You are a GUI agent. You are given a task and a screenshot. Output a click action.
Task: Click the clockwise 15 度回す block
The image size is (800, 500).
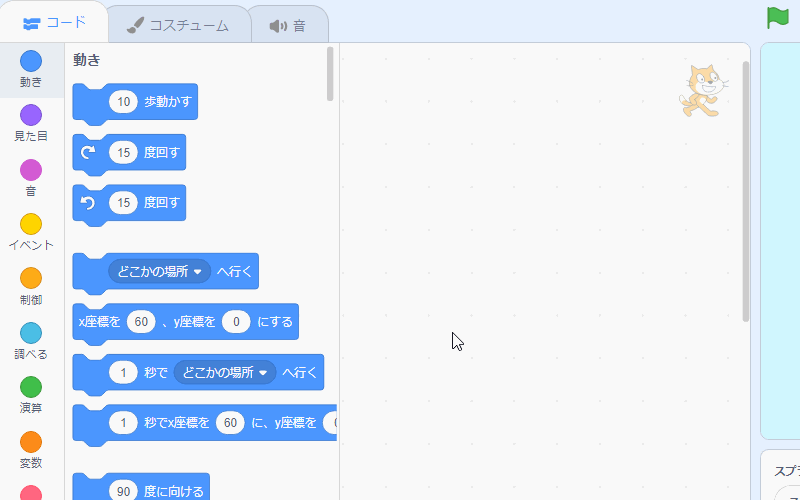tap(129, 153)
